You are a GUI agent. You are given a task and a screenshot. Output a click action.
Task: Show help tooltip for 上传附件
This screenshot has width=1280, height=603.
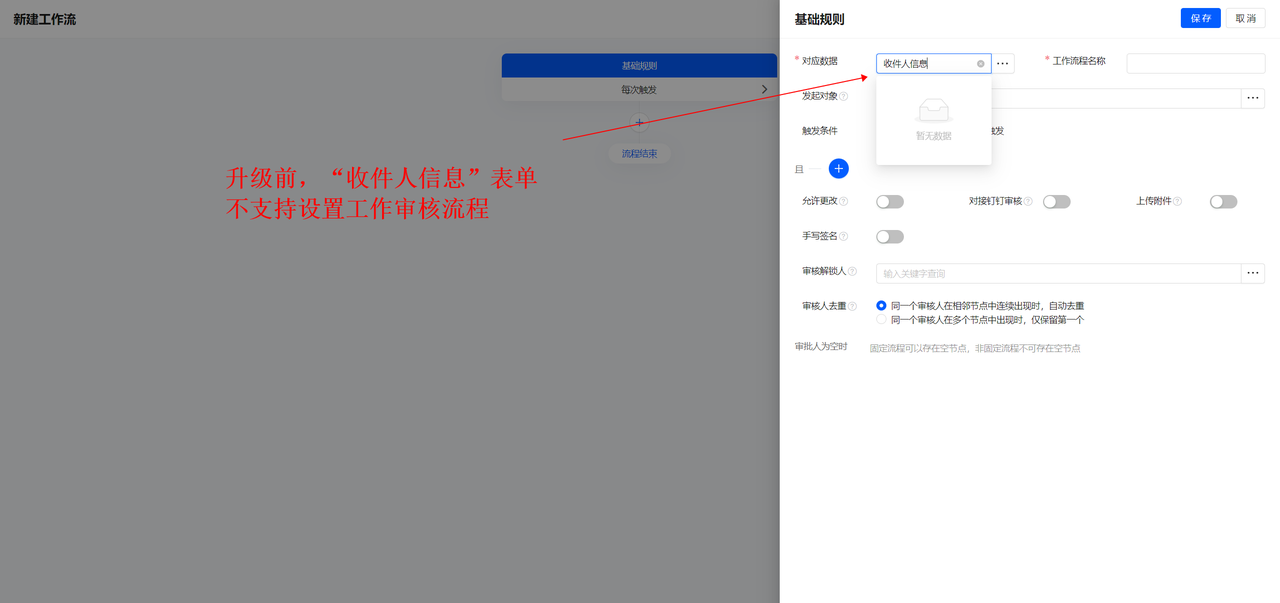1178,202
